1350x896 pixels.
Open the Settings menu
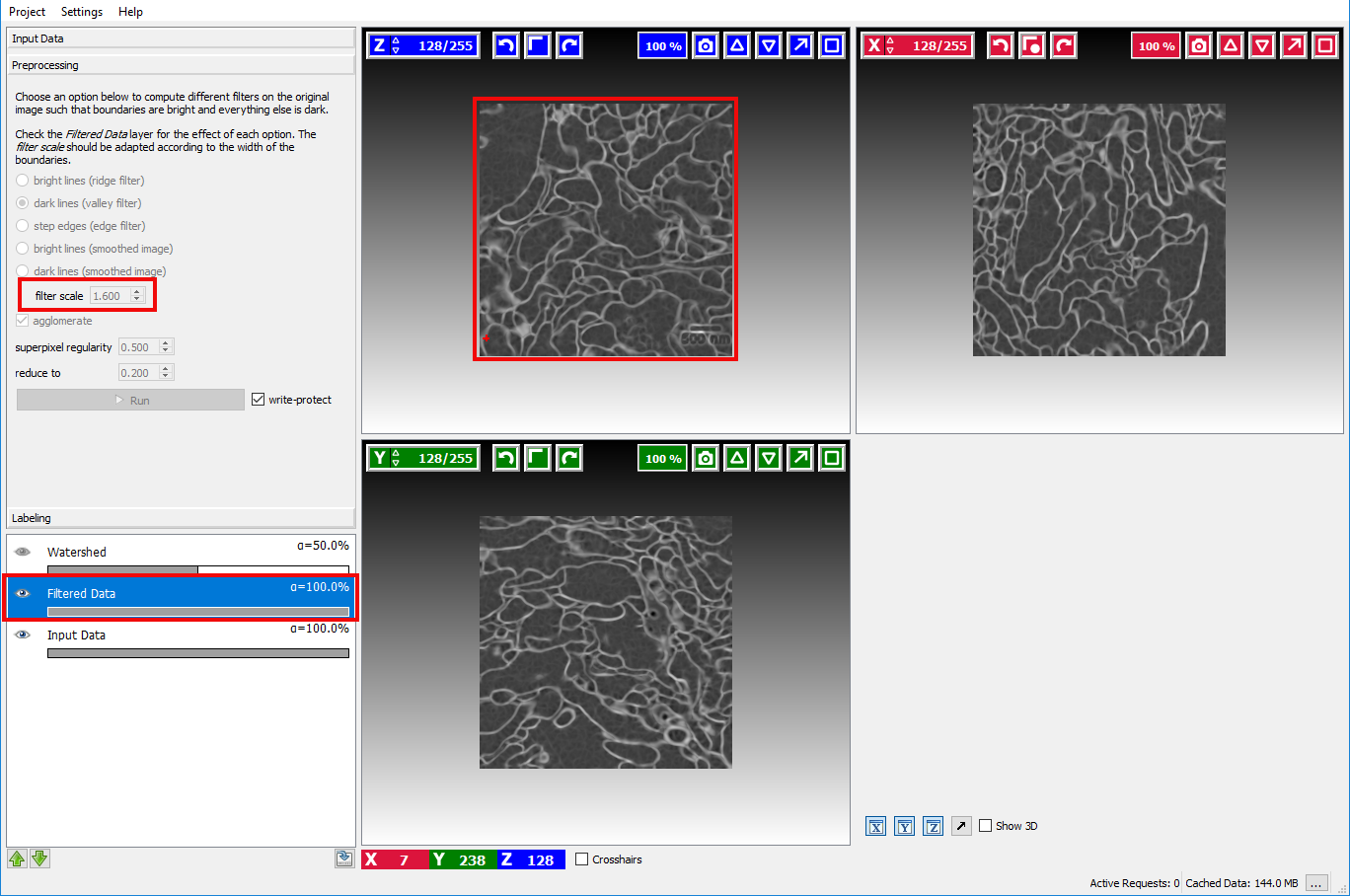(82, 12)
